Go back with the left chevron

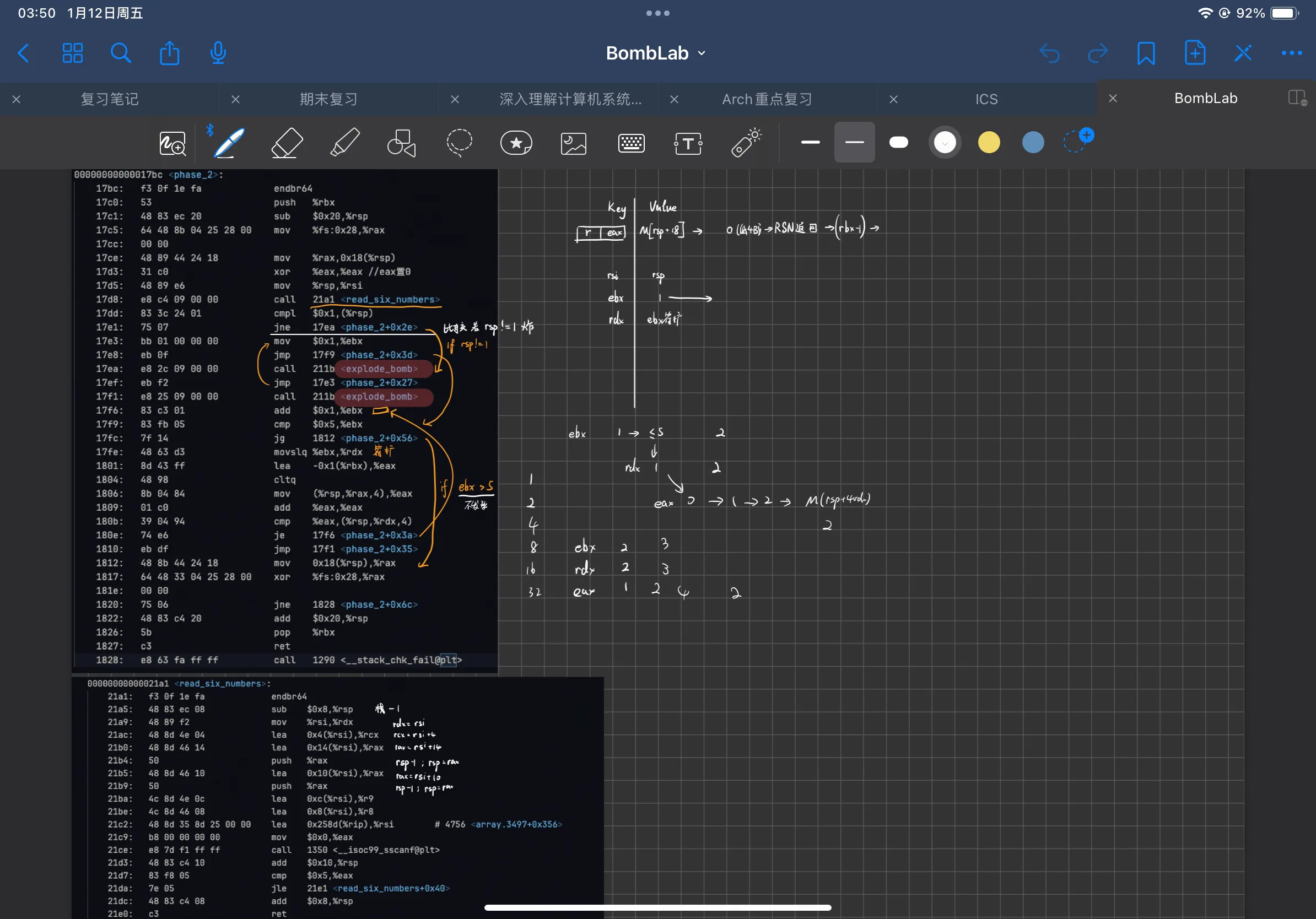click(24, 53)
